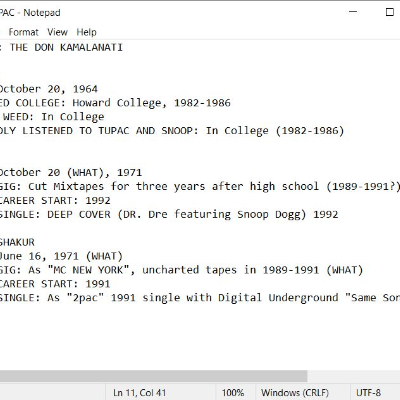Click the "MC NEW YORK" text line
This screenshot has width=400, height=400.
(181, 270)
